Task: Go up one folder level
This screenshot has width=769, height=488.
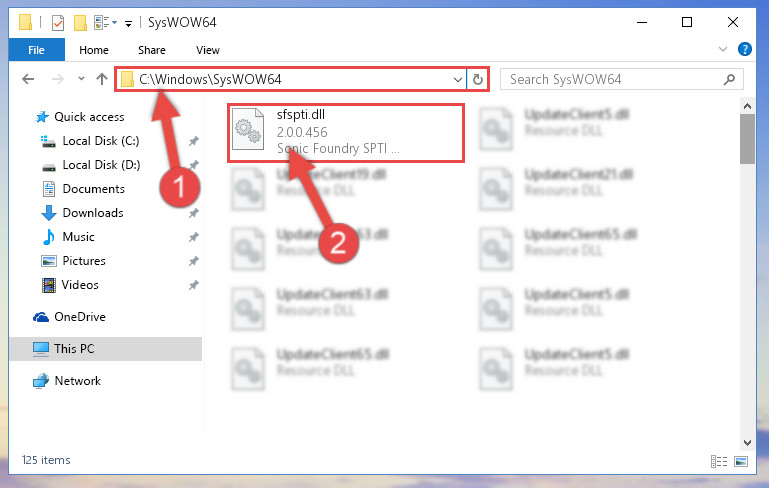Action: pos(102,79)
